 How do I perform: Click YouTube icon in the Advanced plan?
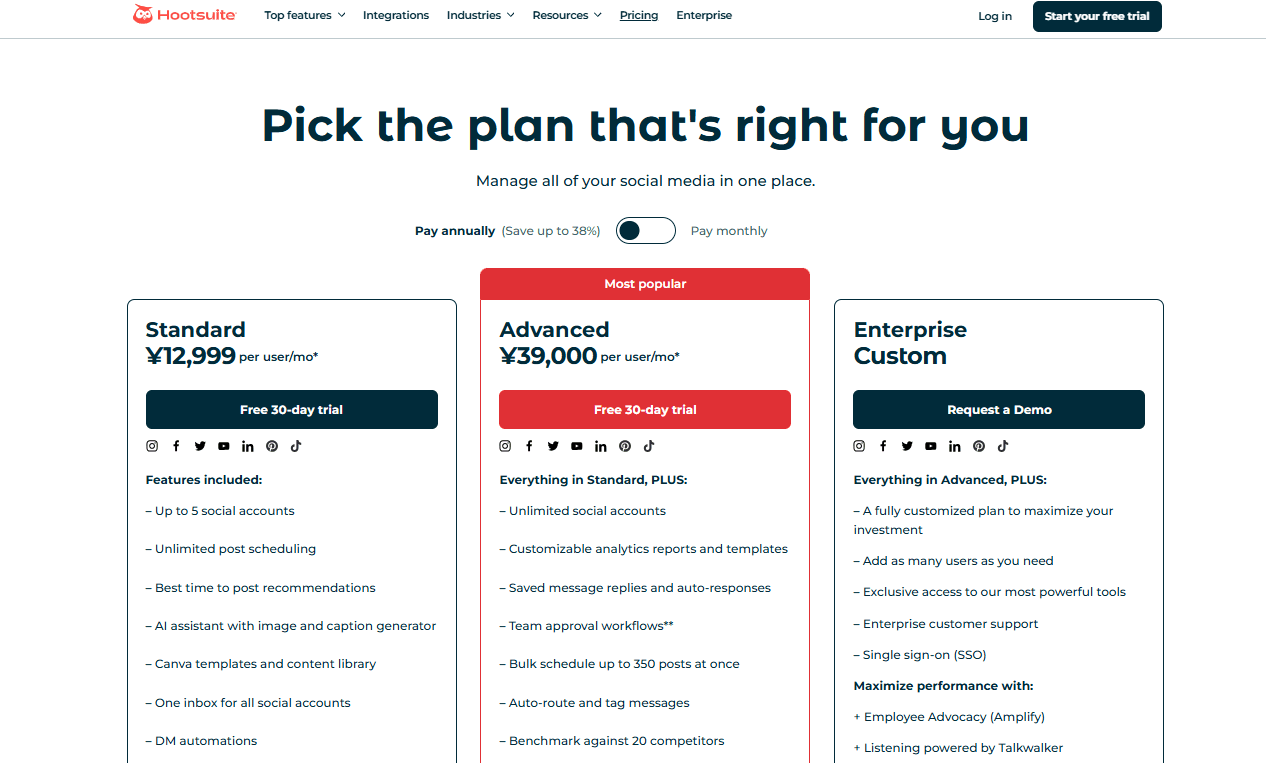coord(577,446)
